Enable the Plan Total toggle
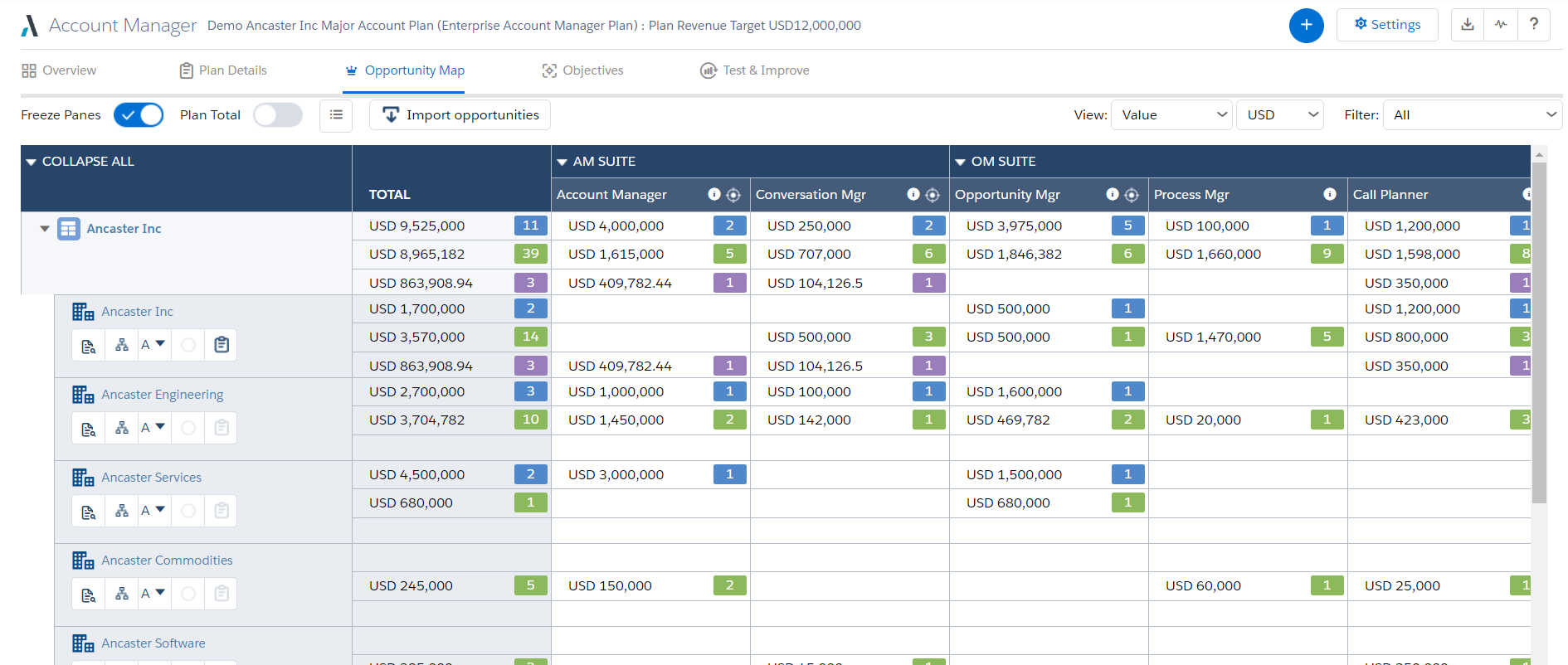Image resolution: width=1568 pixels, height=665 pixels. click(x=278, y=115)
